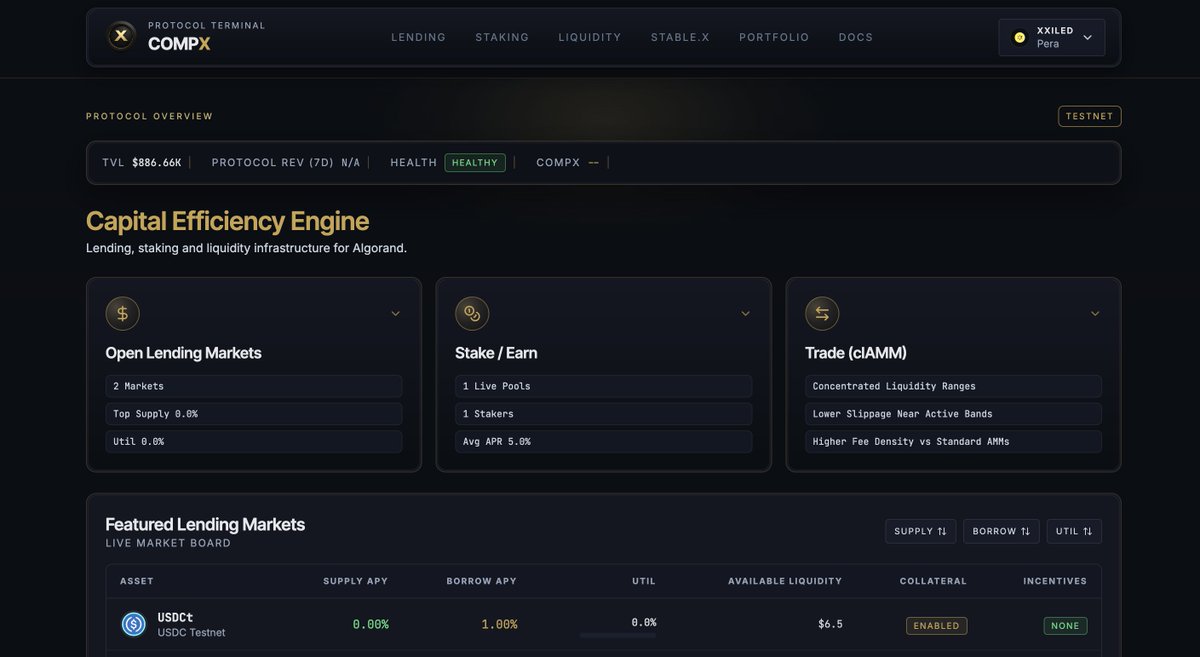Click the Incentives column header

tap(1055, 581)
